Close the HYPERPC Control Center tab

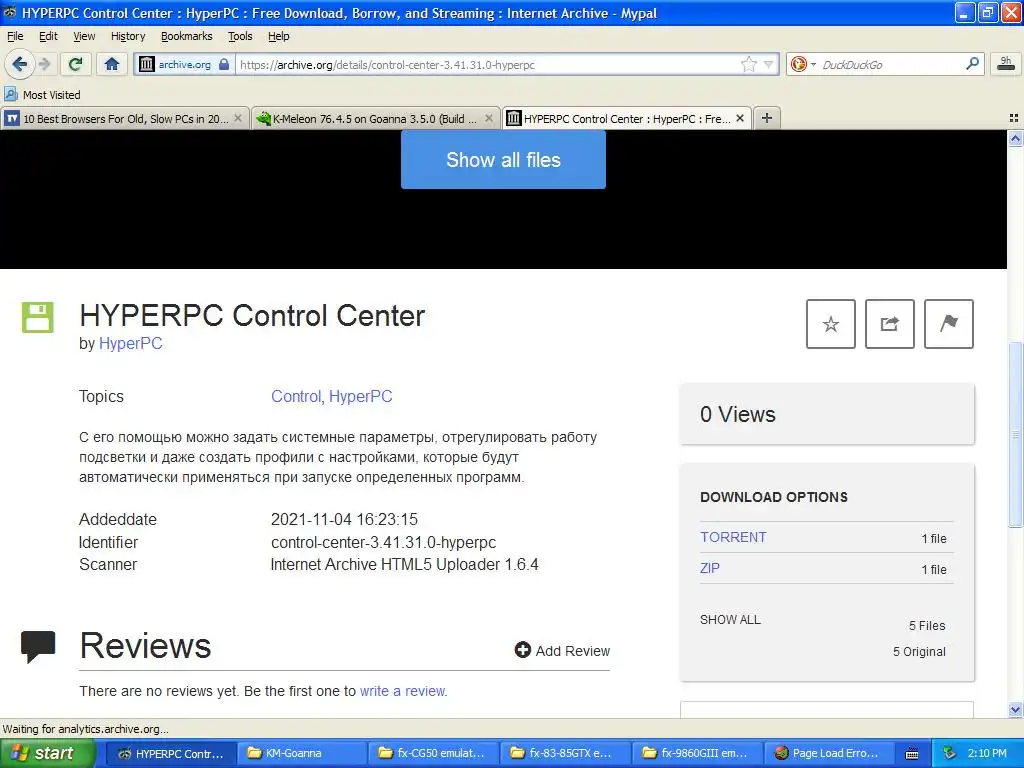[740, 118]
